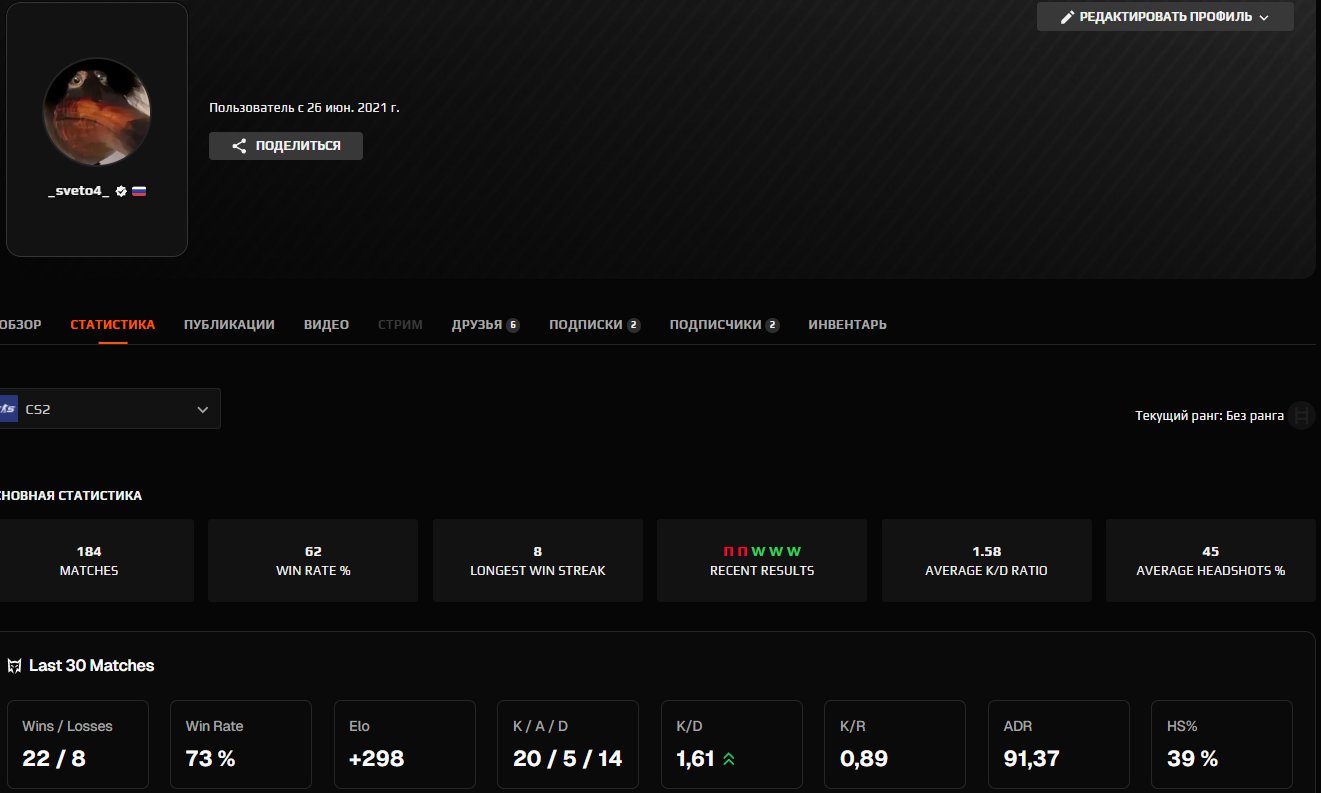Click the HS% 39 % card
The width and height of the screenshot is (1321, 793).
(x=1222, y=744)
